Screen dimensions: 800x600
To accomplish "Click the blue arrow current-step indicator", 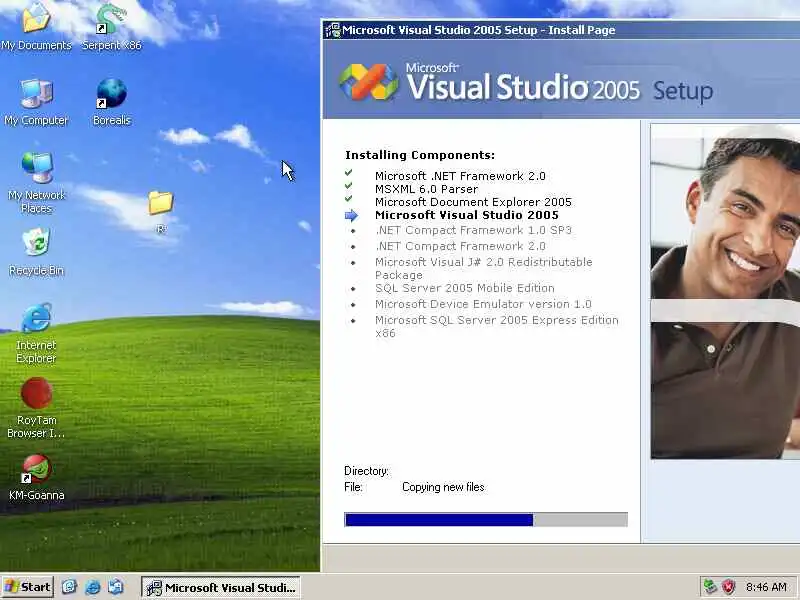I will click(x=352, y=216).
